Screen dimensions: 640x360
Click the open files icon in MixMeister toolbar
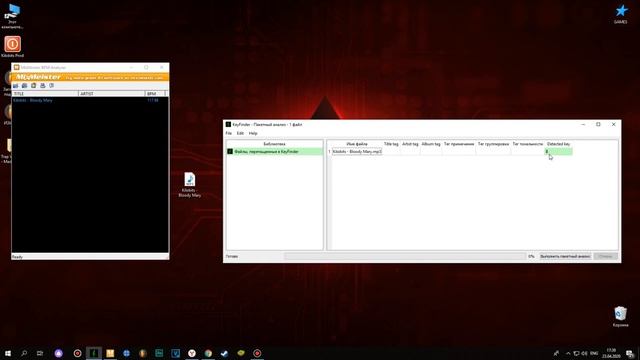pos(16,86)
